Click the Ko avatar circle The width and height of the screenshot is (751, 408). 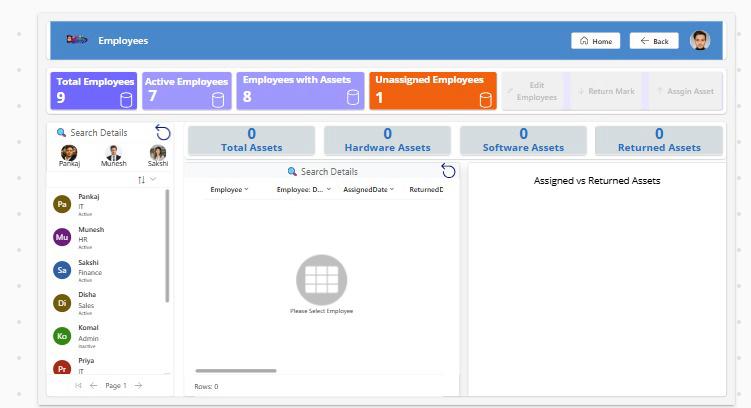[x=62, y=336]
